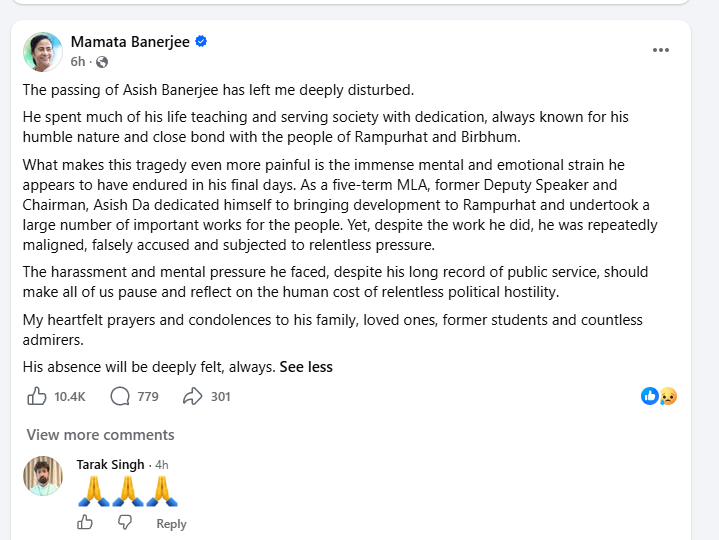The height and width of the screenshot is (540, 719).
Task: Click the share arrow icon on post
Action: pos(193,396)
